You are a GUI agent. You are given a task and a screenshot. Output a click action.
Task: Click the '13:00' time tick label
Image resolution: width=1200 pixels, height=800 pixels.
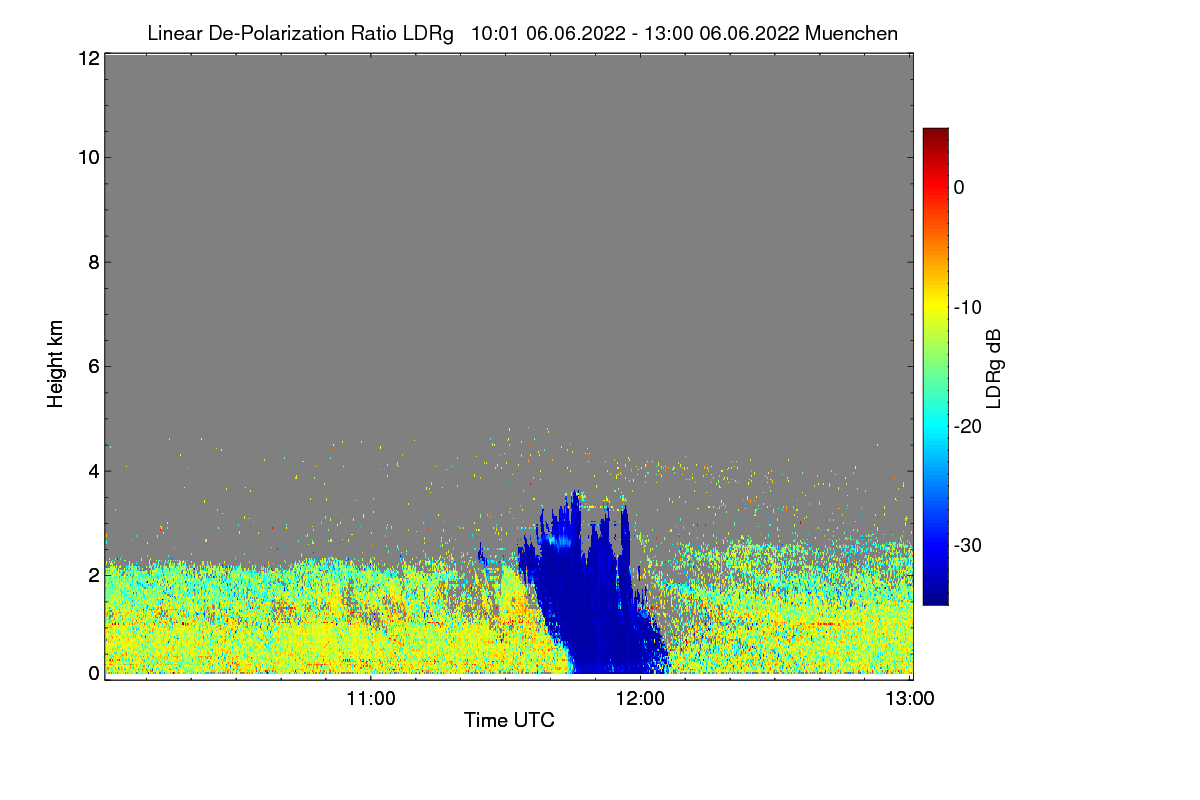(910, 697)
